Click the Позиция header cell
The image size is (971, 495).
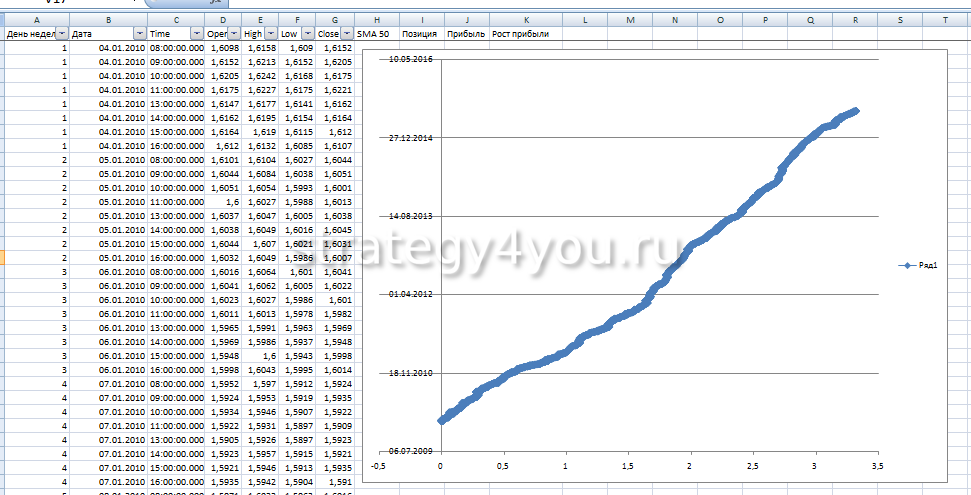click(x=421, y=34)
